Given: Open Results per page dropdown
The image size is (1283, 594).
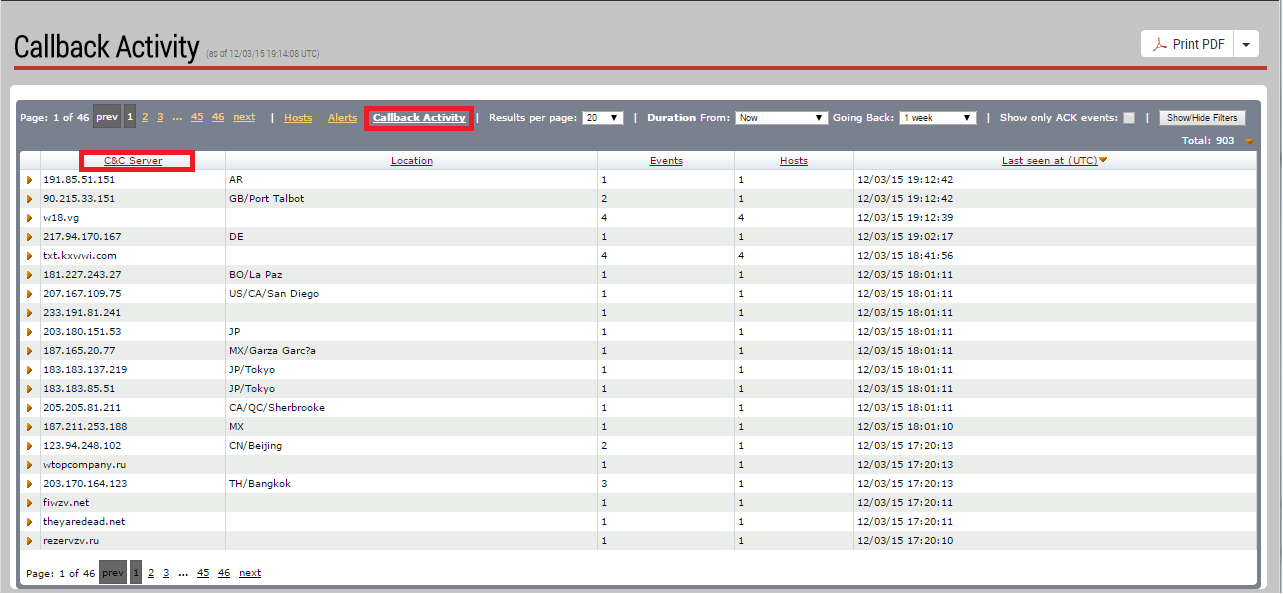Looking at the screenshot, I should 603,118.
